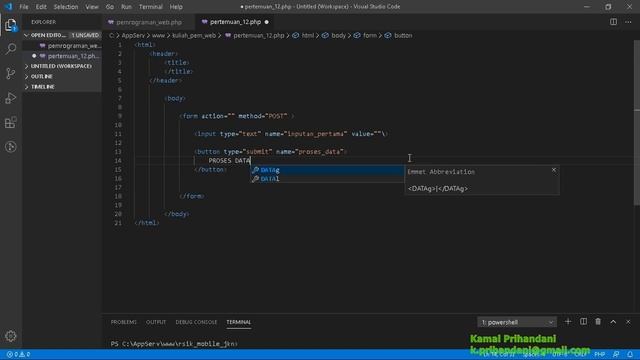Image resolution: width=640 pixels, height=360 pixels.
Task: Switch to the Problems panel tab
Action: pos(124,322)
